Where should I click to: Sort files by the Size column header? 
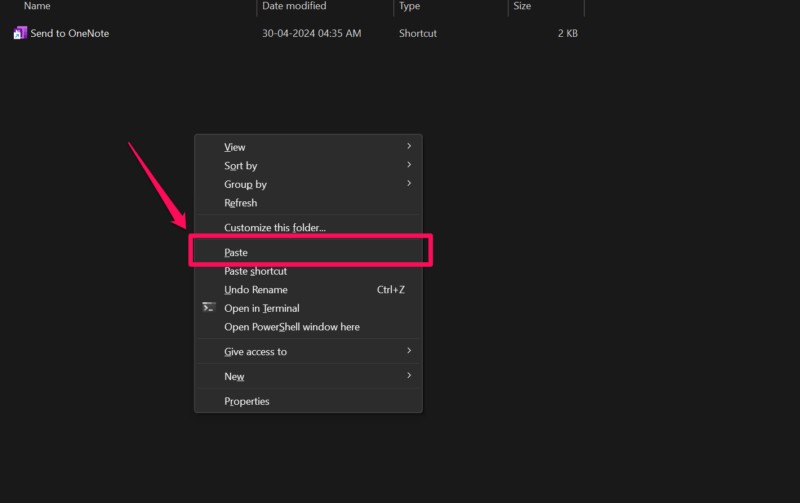pyautogui.click(x=522, y=6)
